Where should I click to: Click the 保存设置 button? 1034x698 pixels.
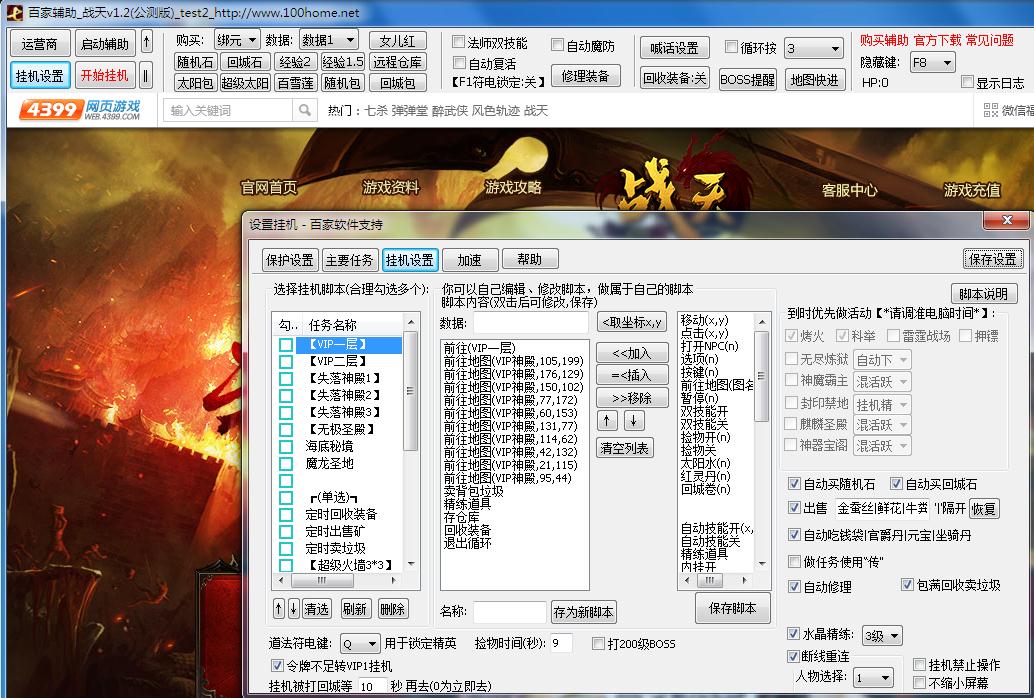(x=993, y=259)
